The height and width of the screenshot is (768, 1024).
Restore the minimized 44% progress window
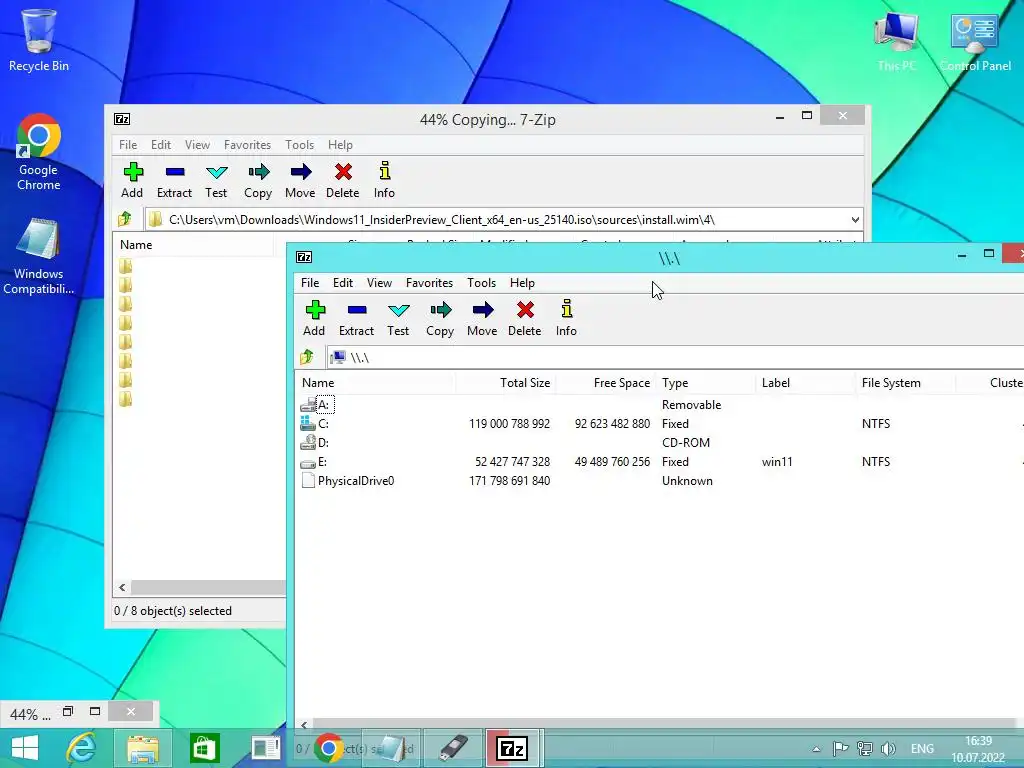tap(68, 711)
